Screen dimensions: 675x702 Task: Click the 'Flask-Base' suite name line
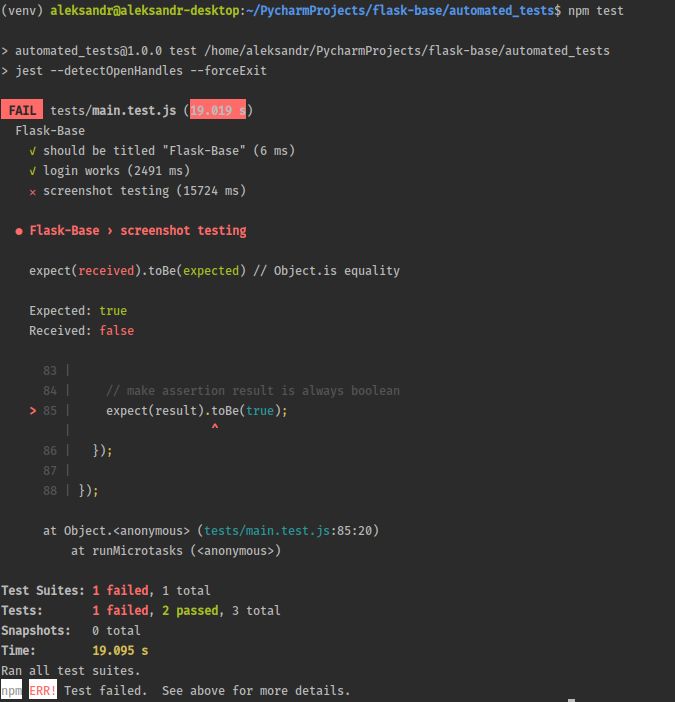(x=50, y=131)
